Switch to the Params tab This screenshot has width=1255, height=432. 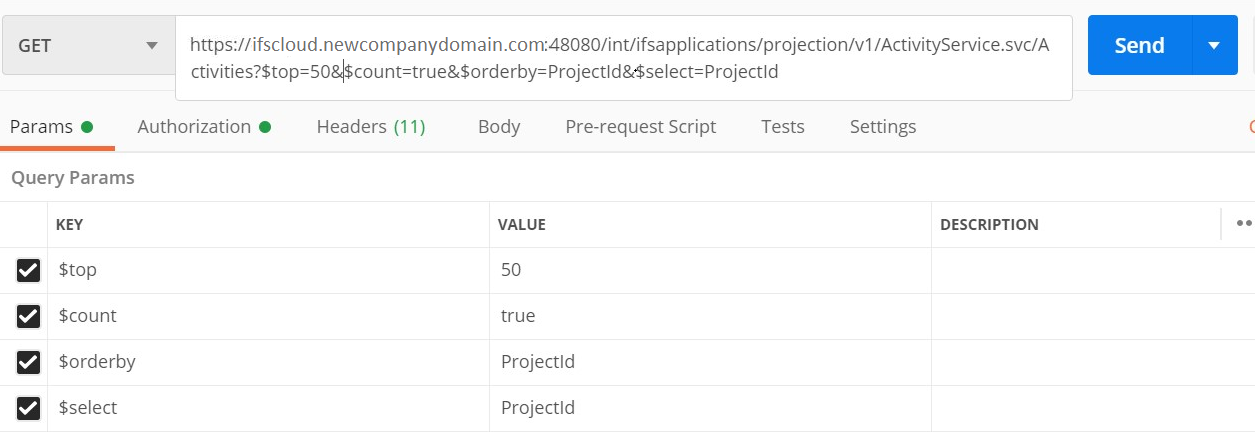[x=41, y=127]
